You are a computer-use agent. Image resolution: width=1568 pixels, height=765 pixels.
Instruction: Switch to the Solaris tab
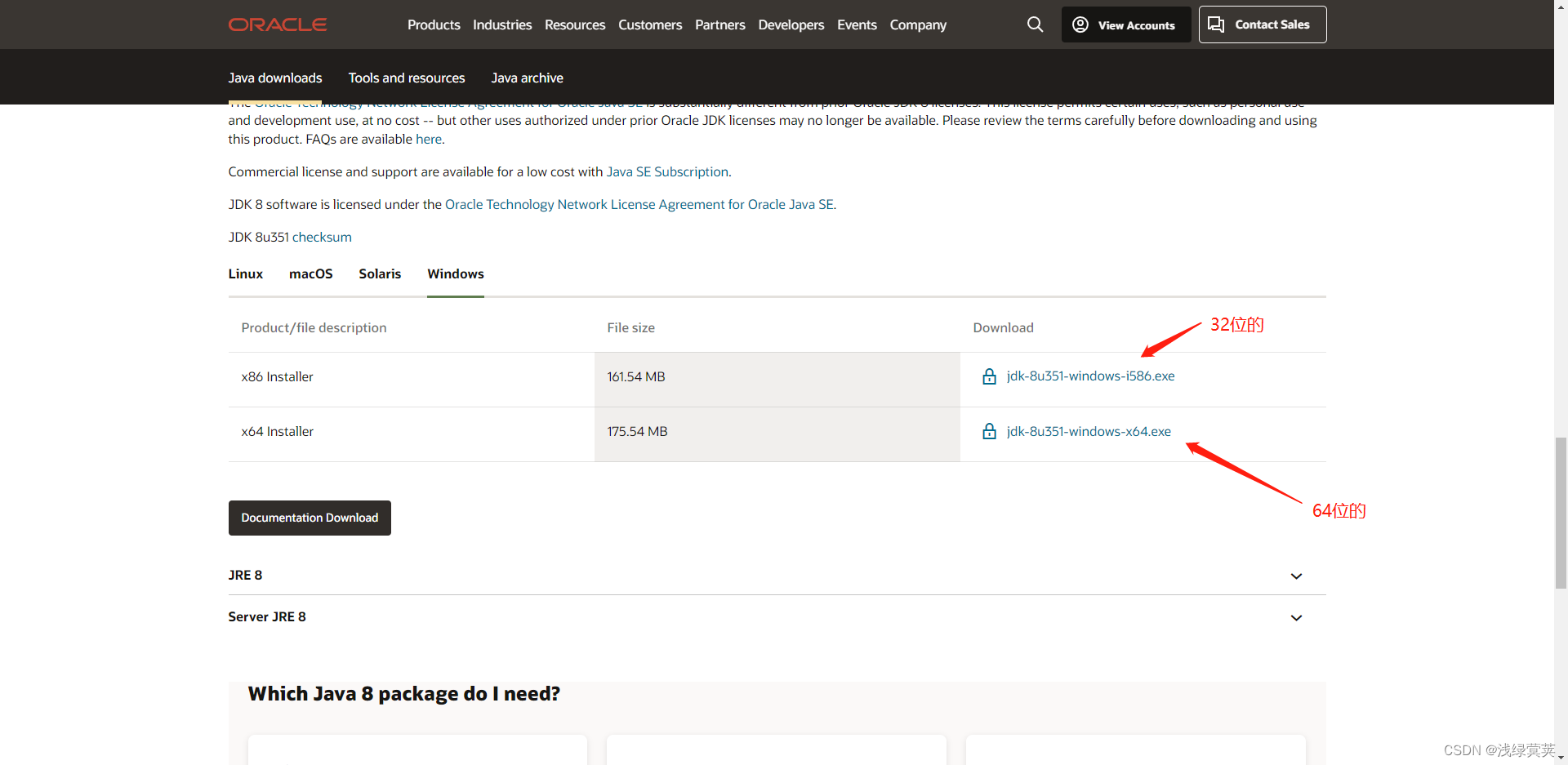pyautogui.click(x=380, y=274)
